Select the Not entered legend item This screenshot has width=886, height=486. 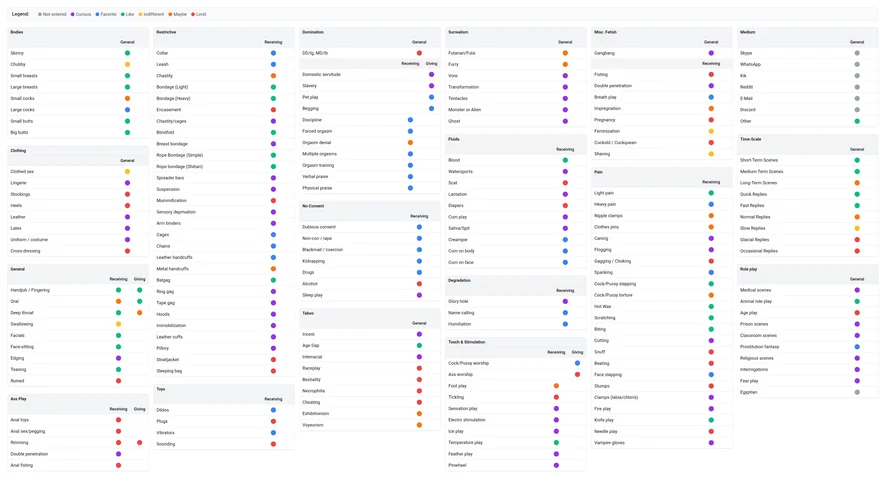coord(53,14)
